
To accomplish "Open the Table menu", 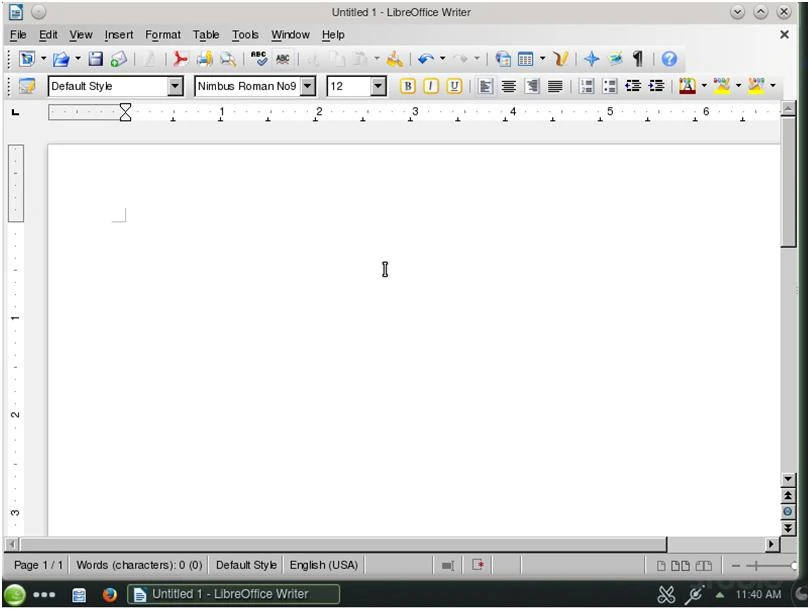I will tap(206, 34).
